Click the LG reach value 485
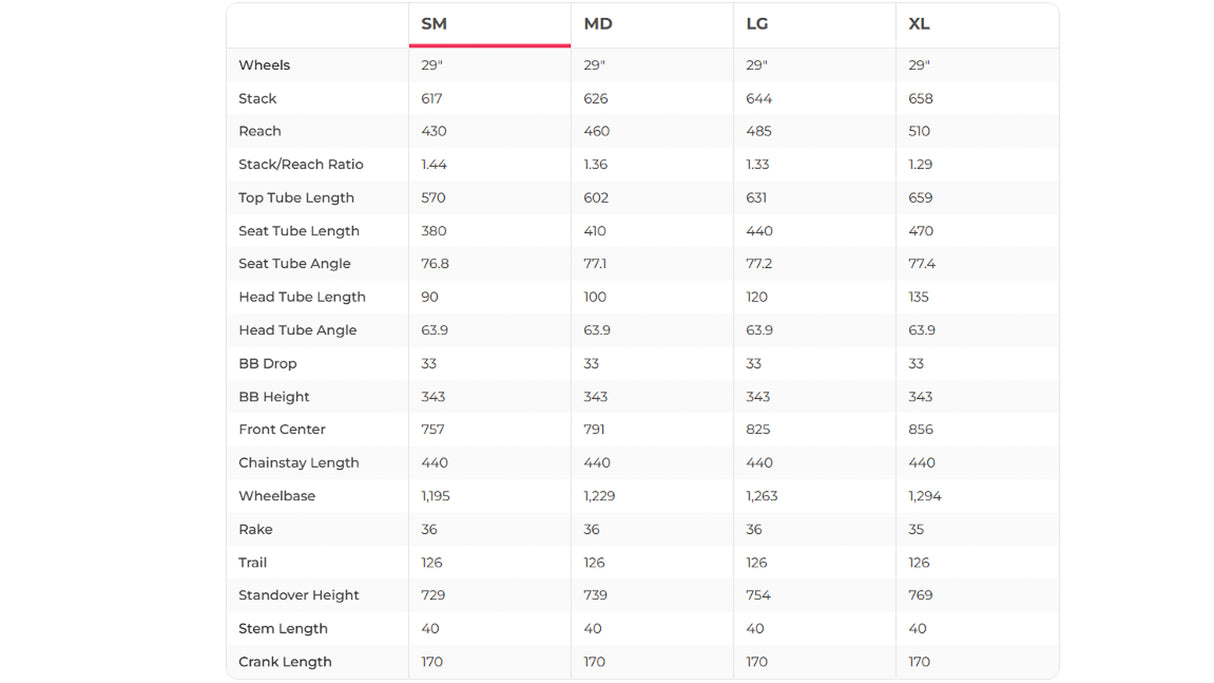 pyautogui.click(x=759, y=131)
